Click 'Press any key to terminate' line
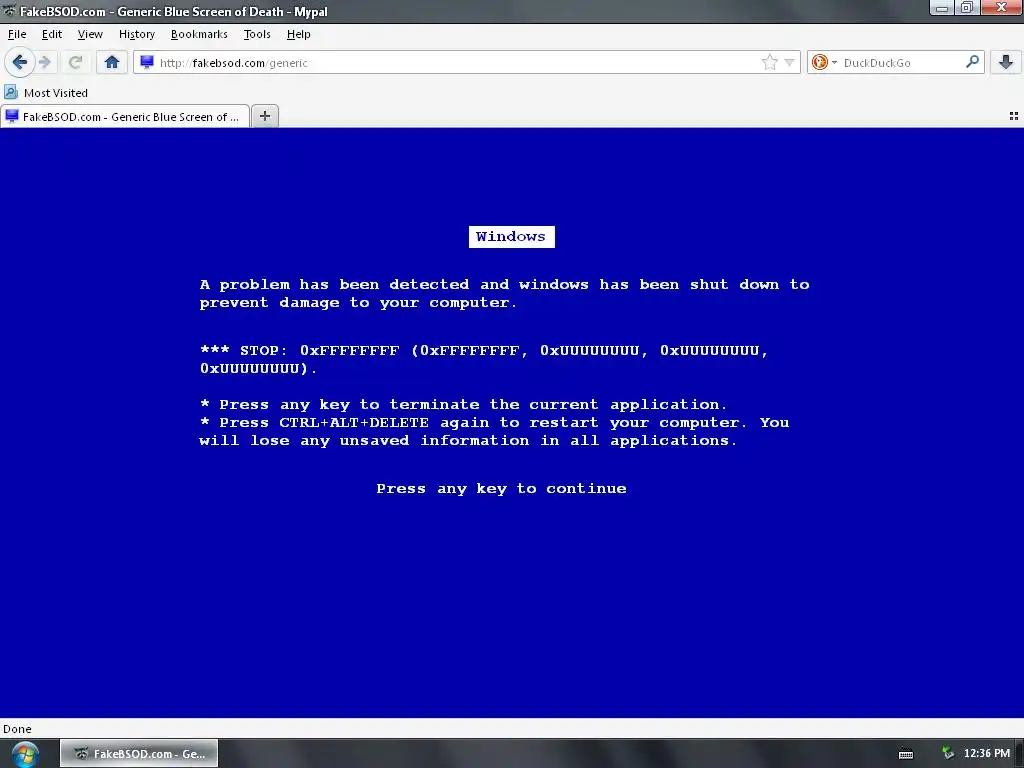Image resolution: width=1024 pixels, height=768 pixels. coord(463,404)
